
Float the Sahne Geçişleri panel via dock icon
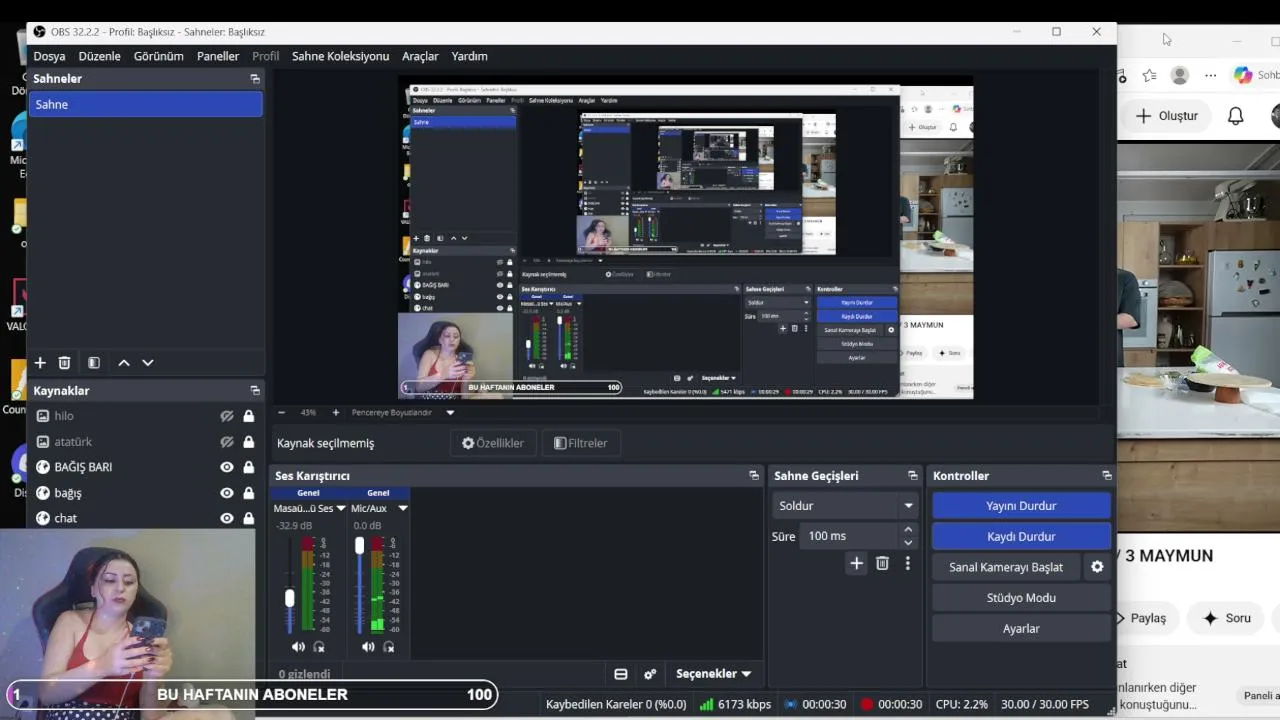913,476
